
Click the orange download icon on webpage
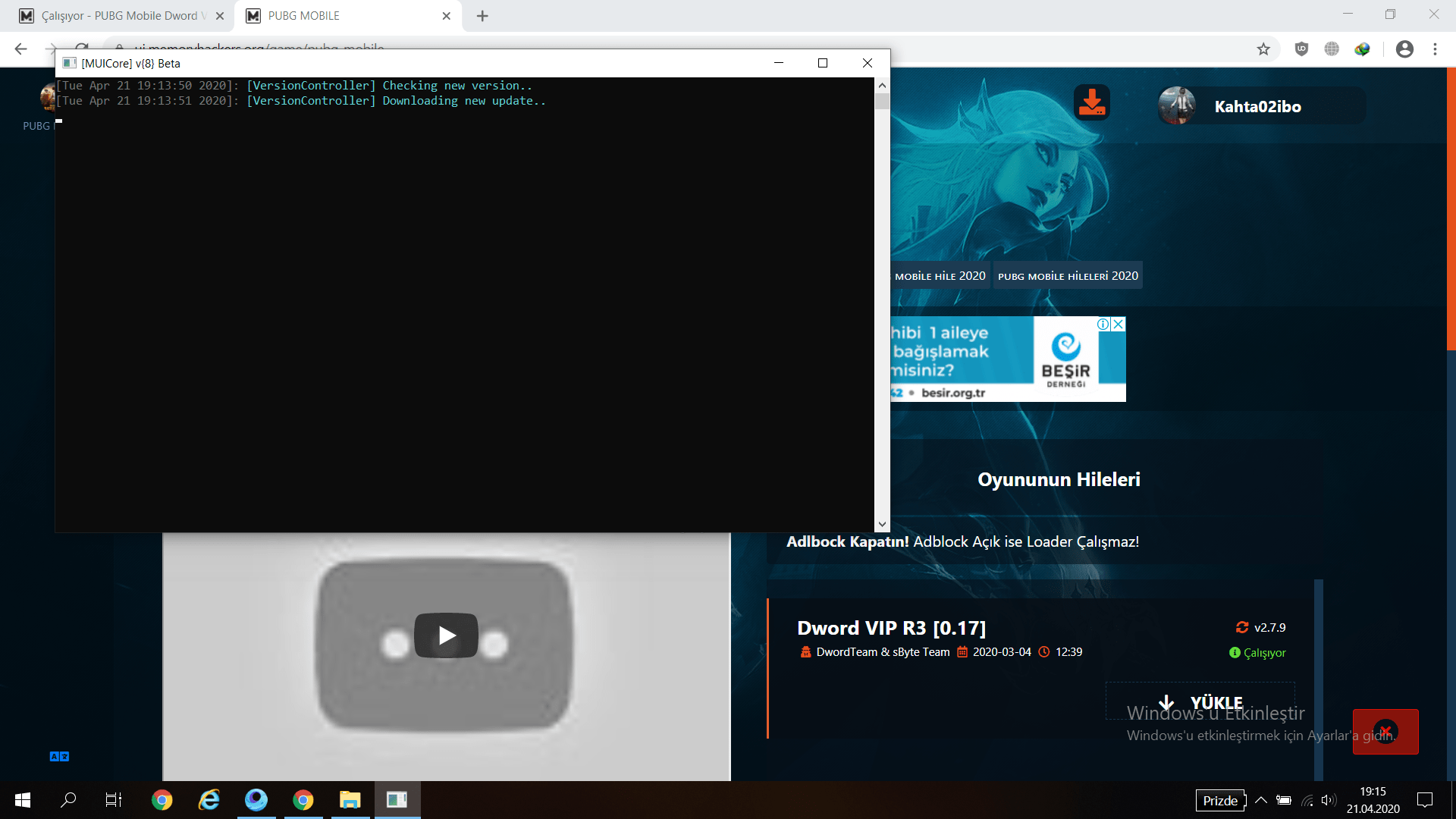1092,102
